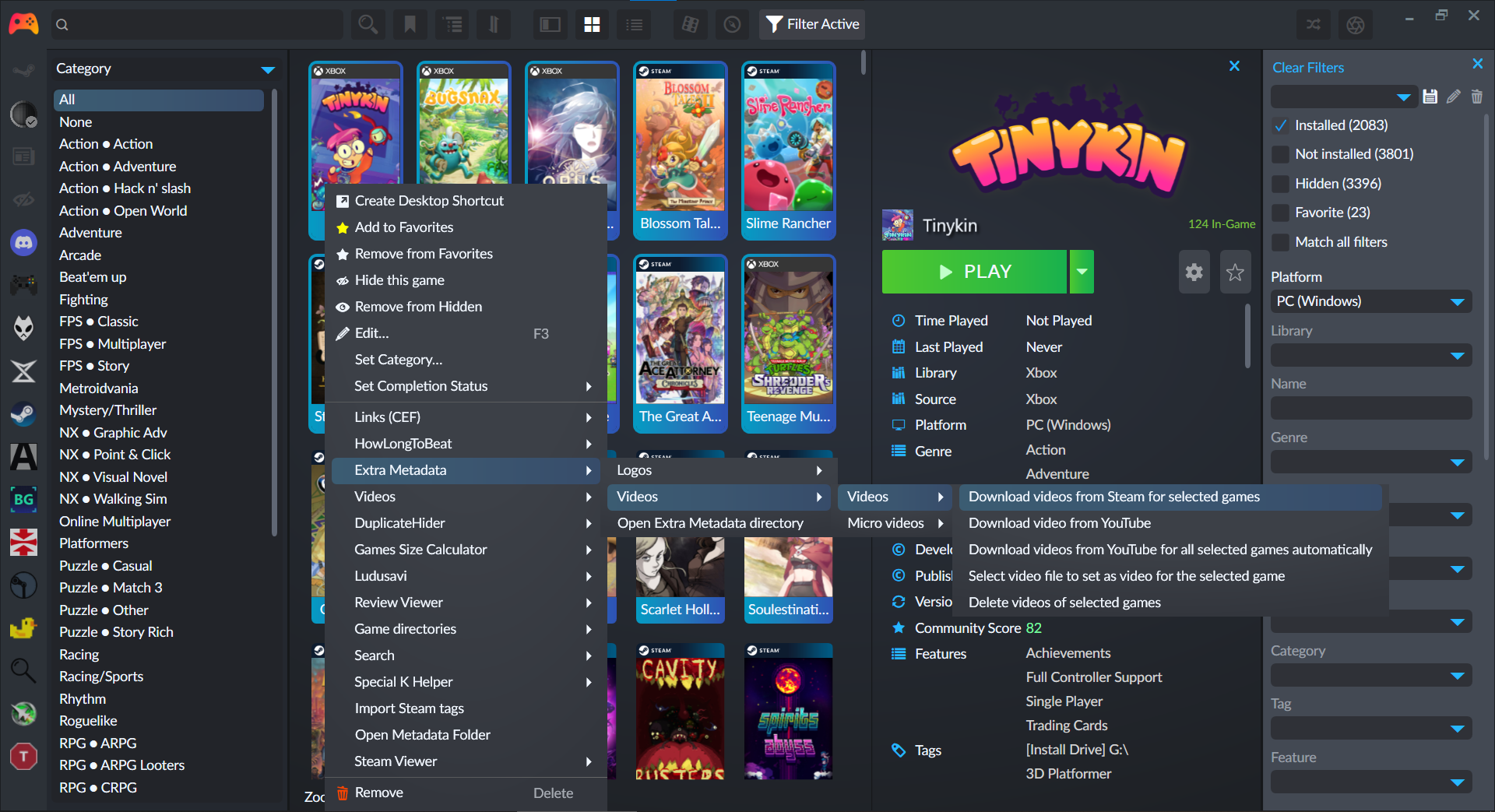Switch to Grid view layout icon
Screen dimensions: 1495x812
(x=592, y=25)
